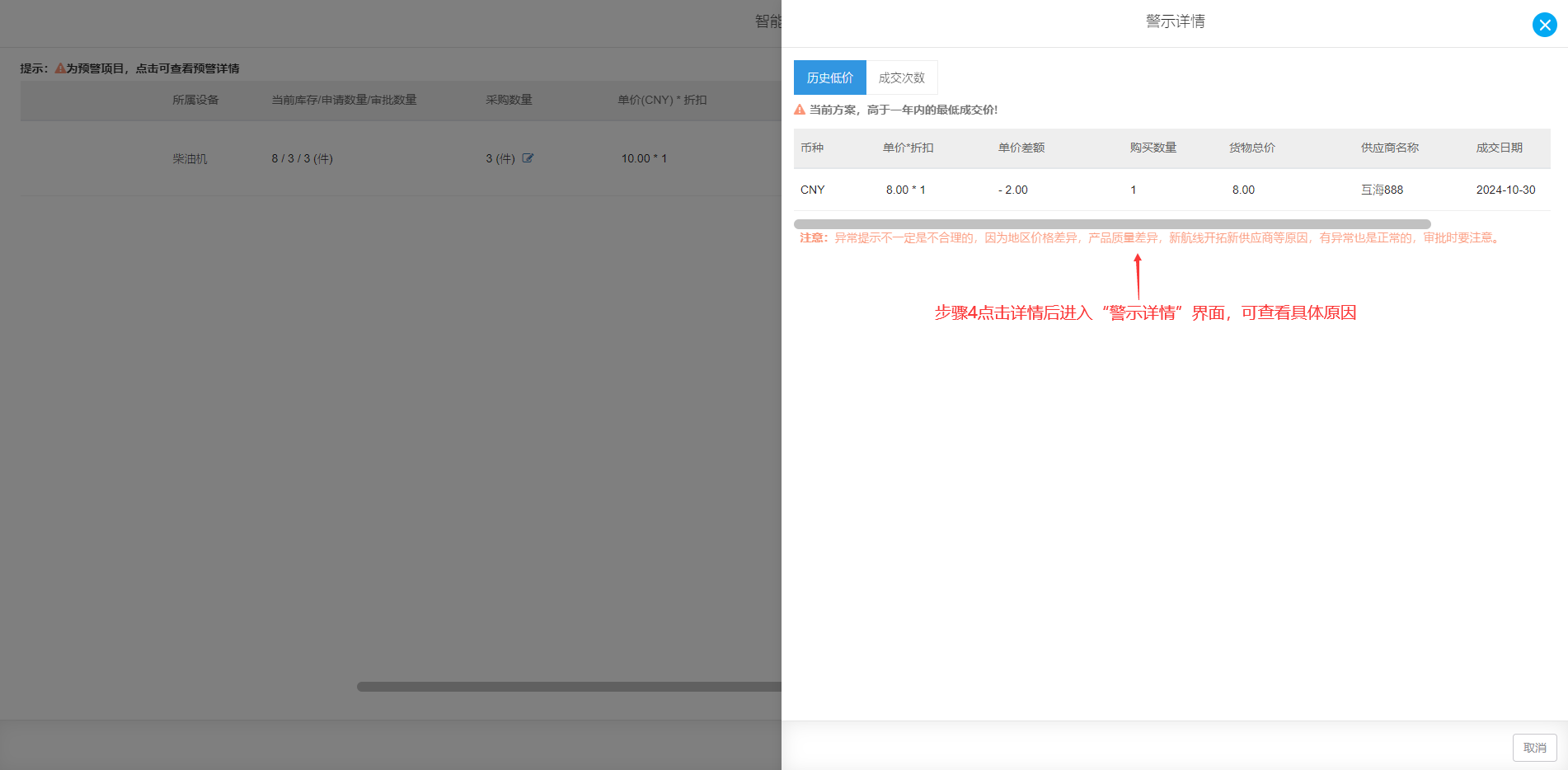This screenshot has width=1568, height=770.
Task: Click the 8 / 3 / 3 (件) stock cell
Action: point(303,158)
